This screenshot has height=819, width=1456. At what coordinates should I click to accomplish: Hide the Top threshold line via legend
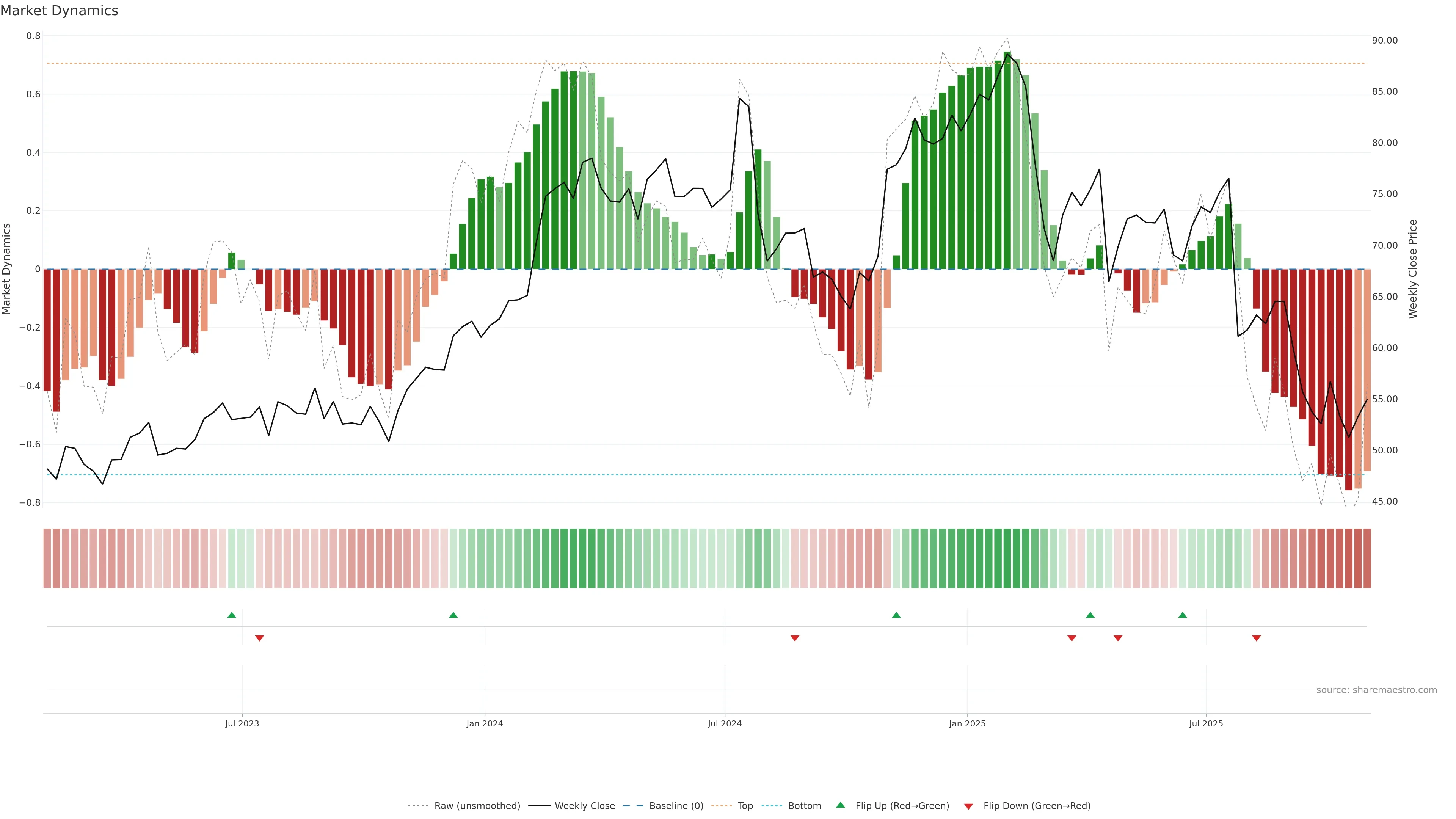tap(745, 806)
